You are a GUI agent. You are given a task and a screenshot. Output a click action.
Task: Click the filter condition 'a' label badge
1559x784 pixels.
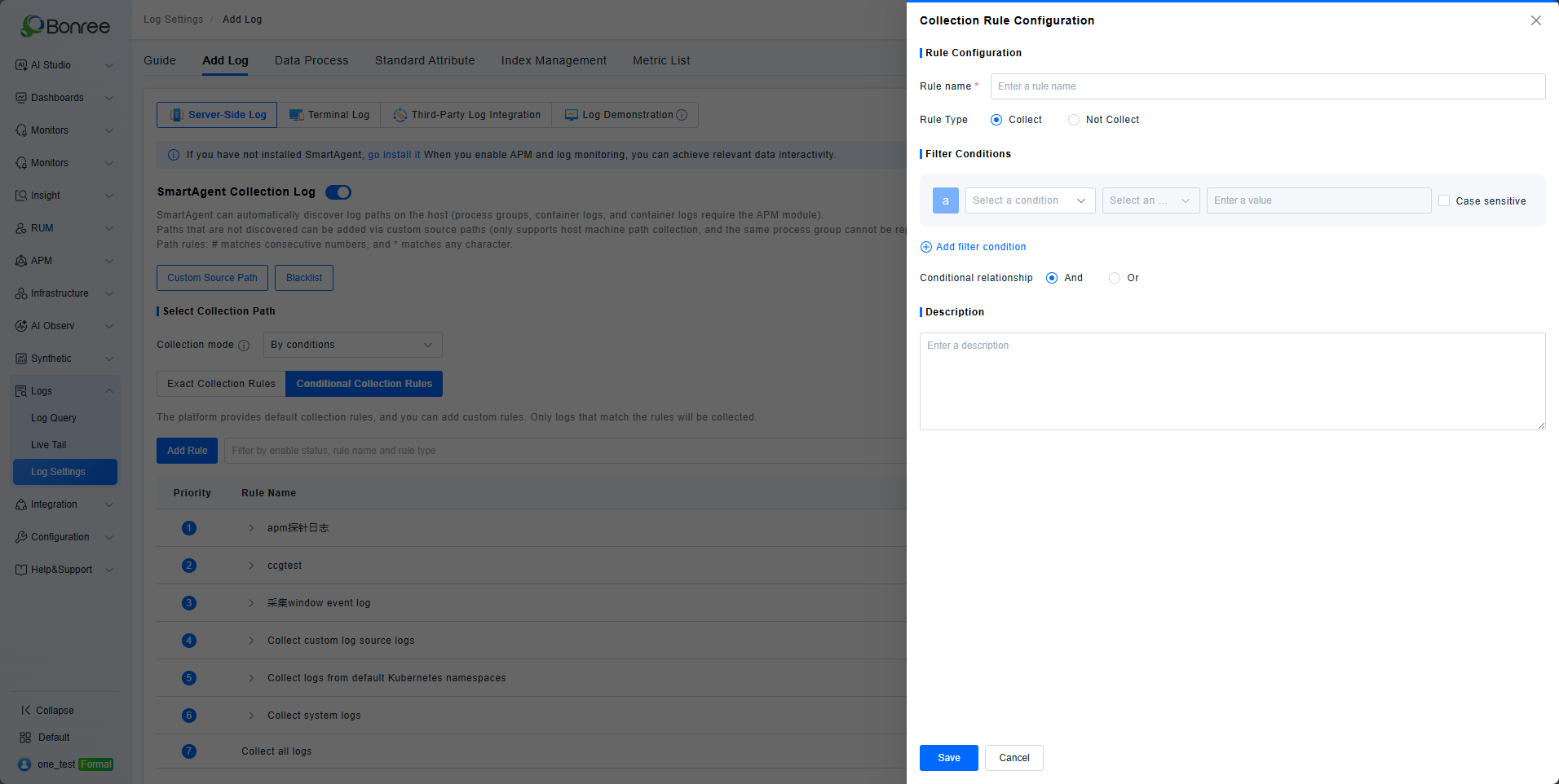946,200
